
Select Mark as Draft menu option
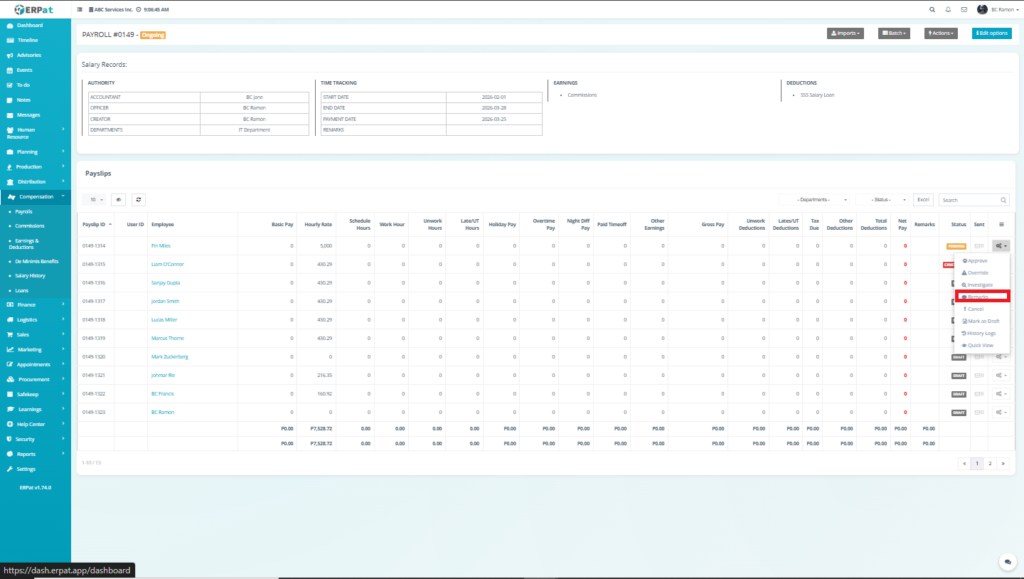[x=981, y=320]
